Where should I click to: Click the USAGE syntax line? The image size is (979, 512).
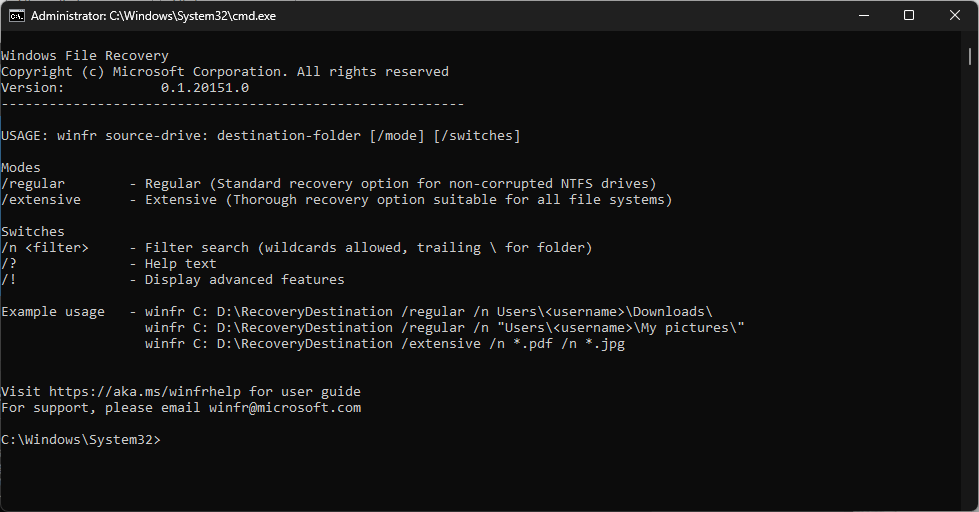pyautogui.click(x=261, y=136)
